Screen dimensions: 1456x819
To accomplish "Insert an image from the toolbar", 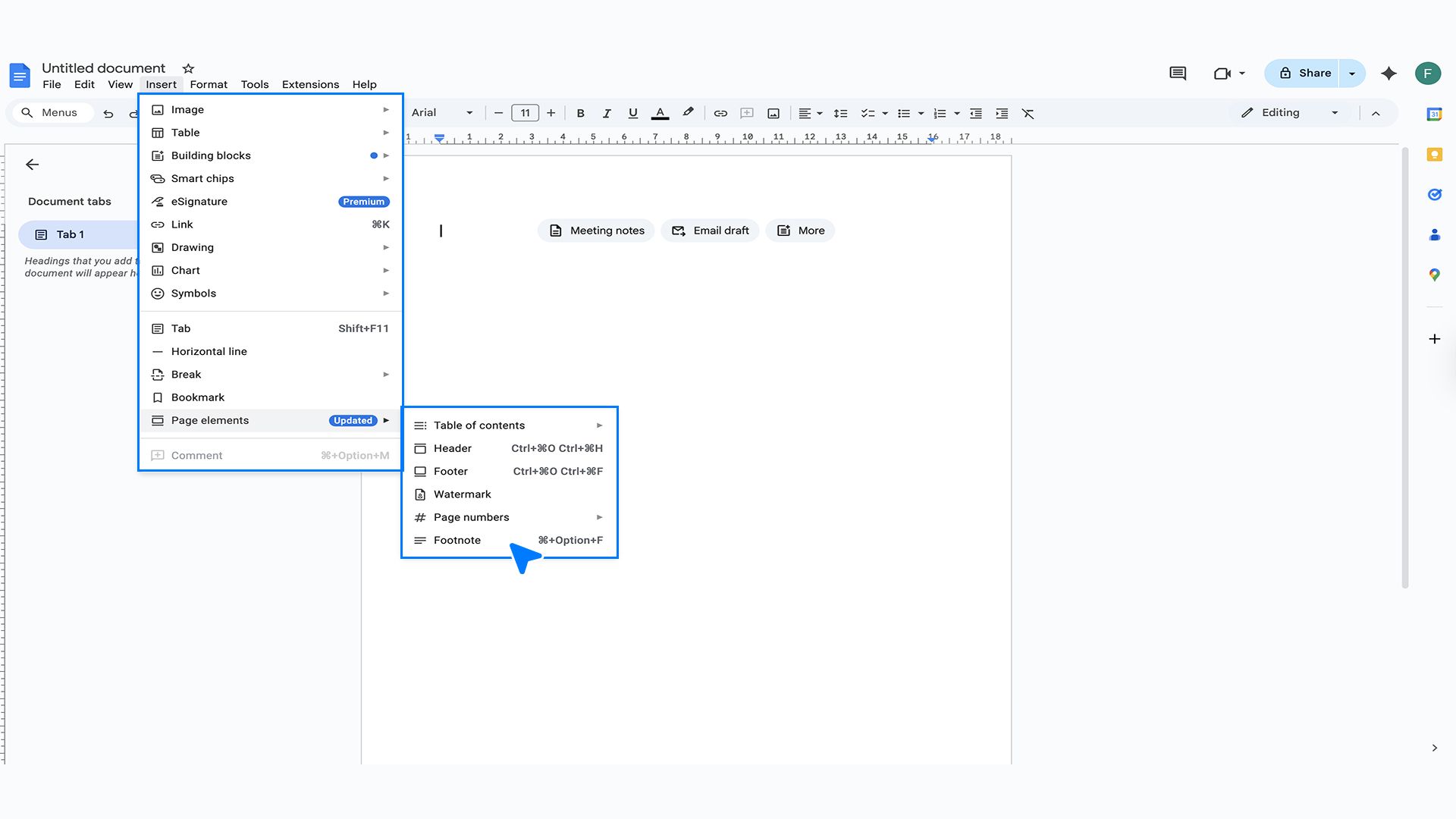I will pos(773,113).
